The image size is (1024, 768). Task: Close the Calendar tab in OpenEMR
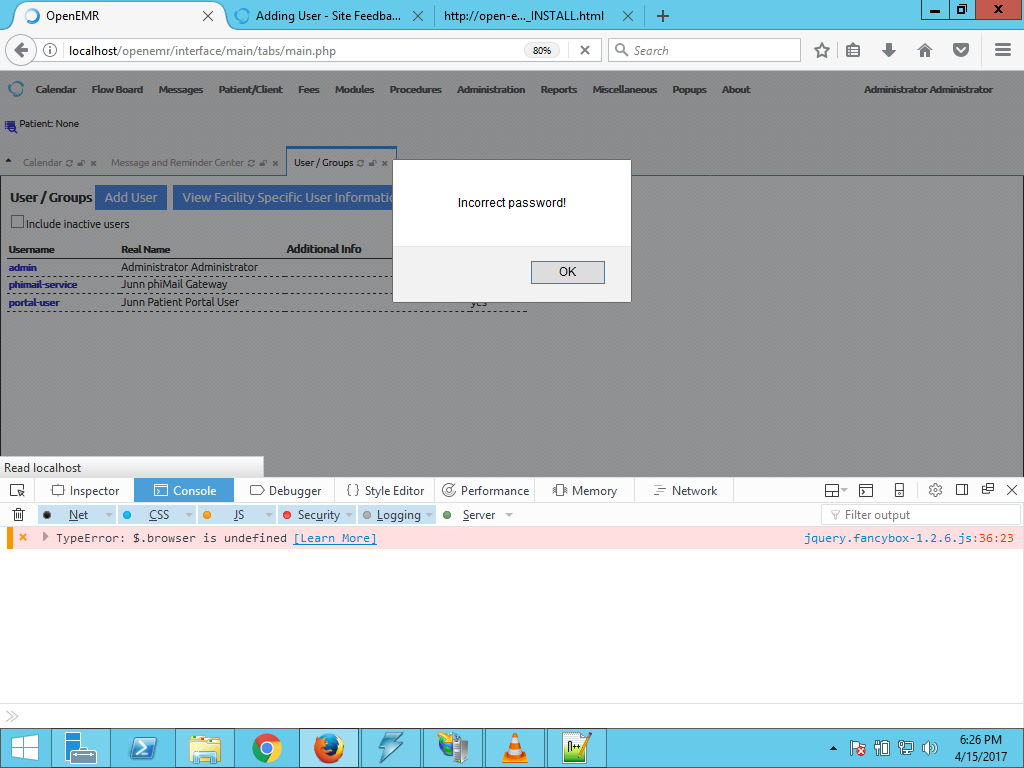[93, 163]
